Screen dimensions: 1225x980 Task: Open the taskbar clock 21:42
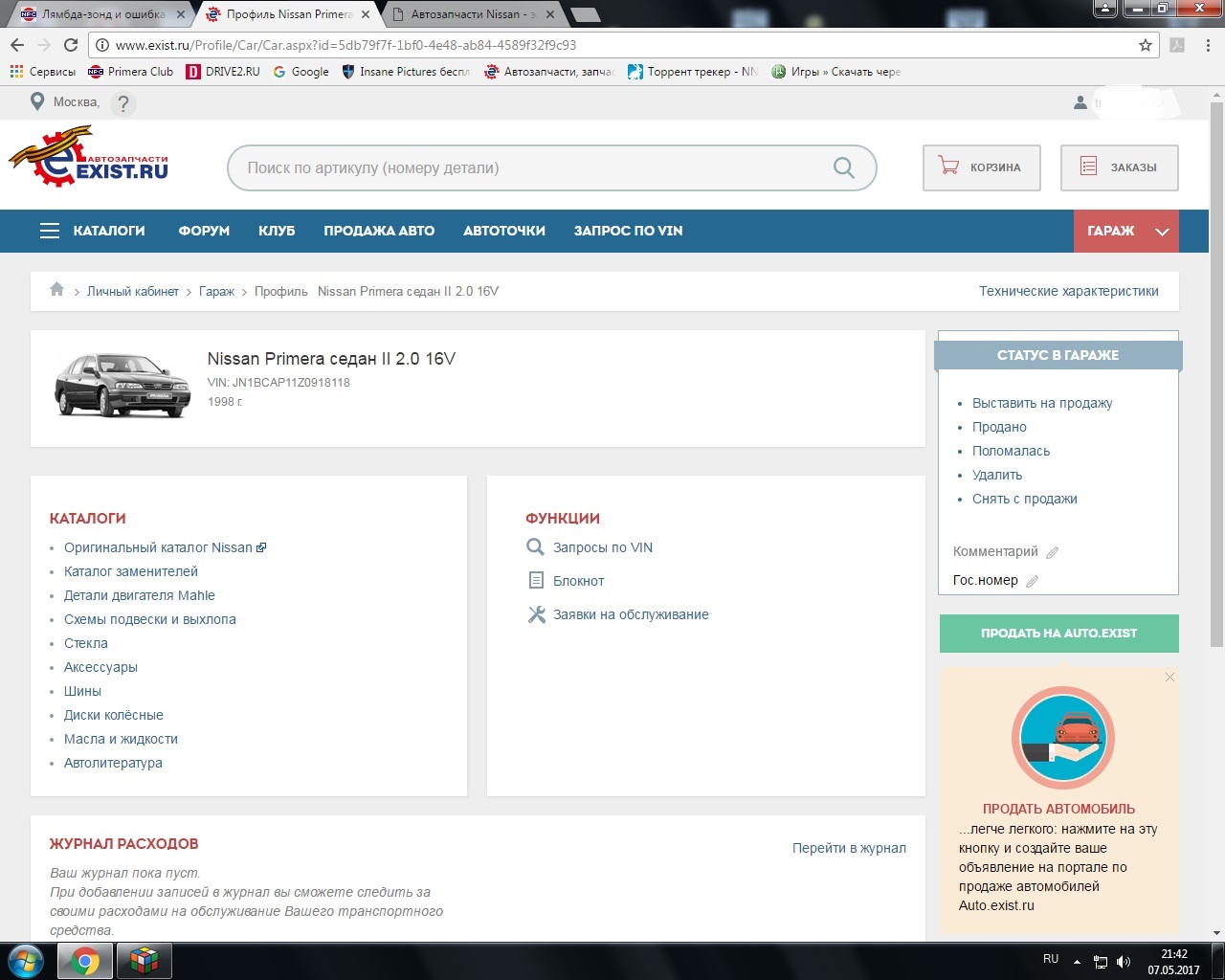(x=1173, y=962)
